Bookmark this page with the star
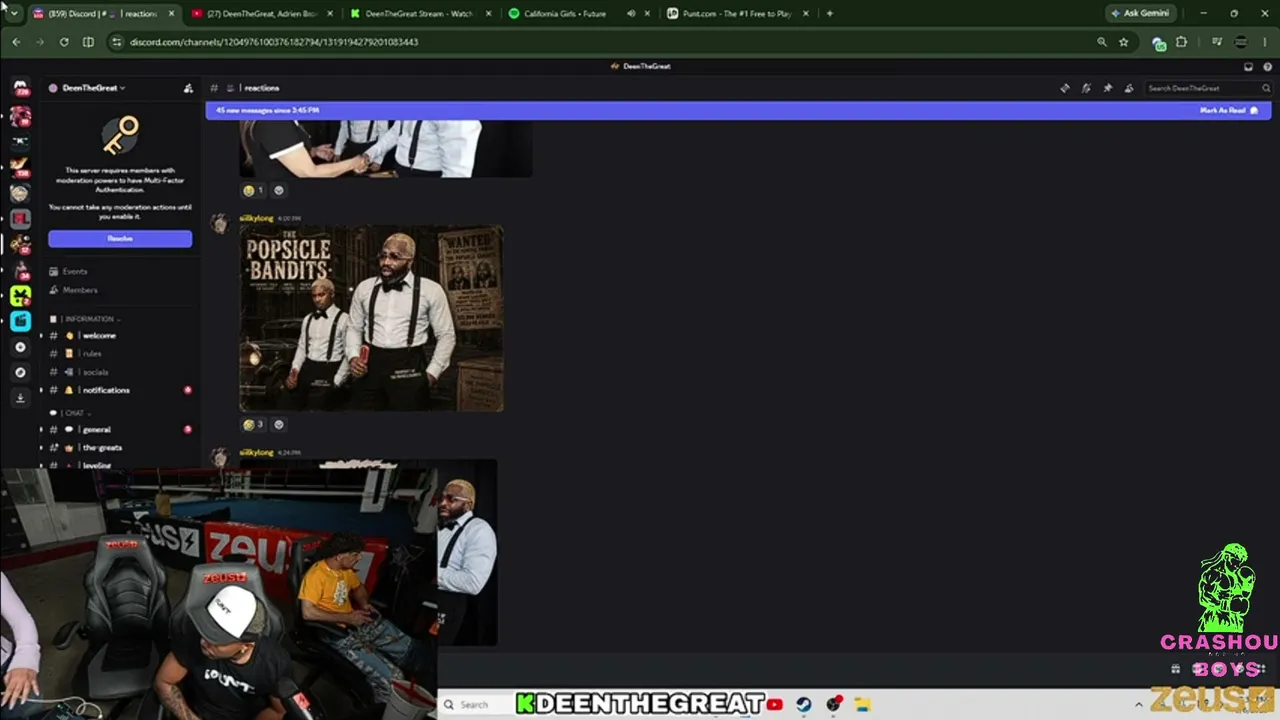Viewport: 1280px width, 720px height. click(1124, 42)
